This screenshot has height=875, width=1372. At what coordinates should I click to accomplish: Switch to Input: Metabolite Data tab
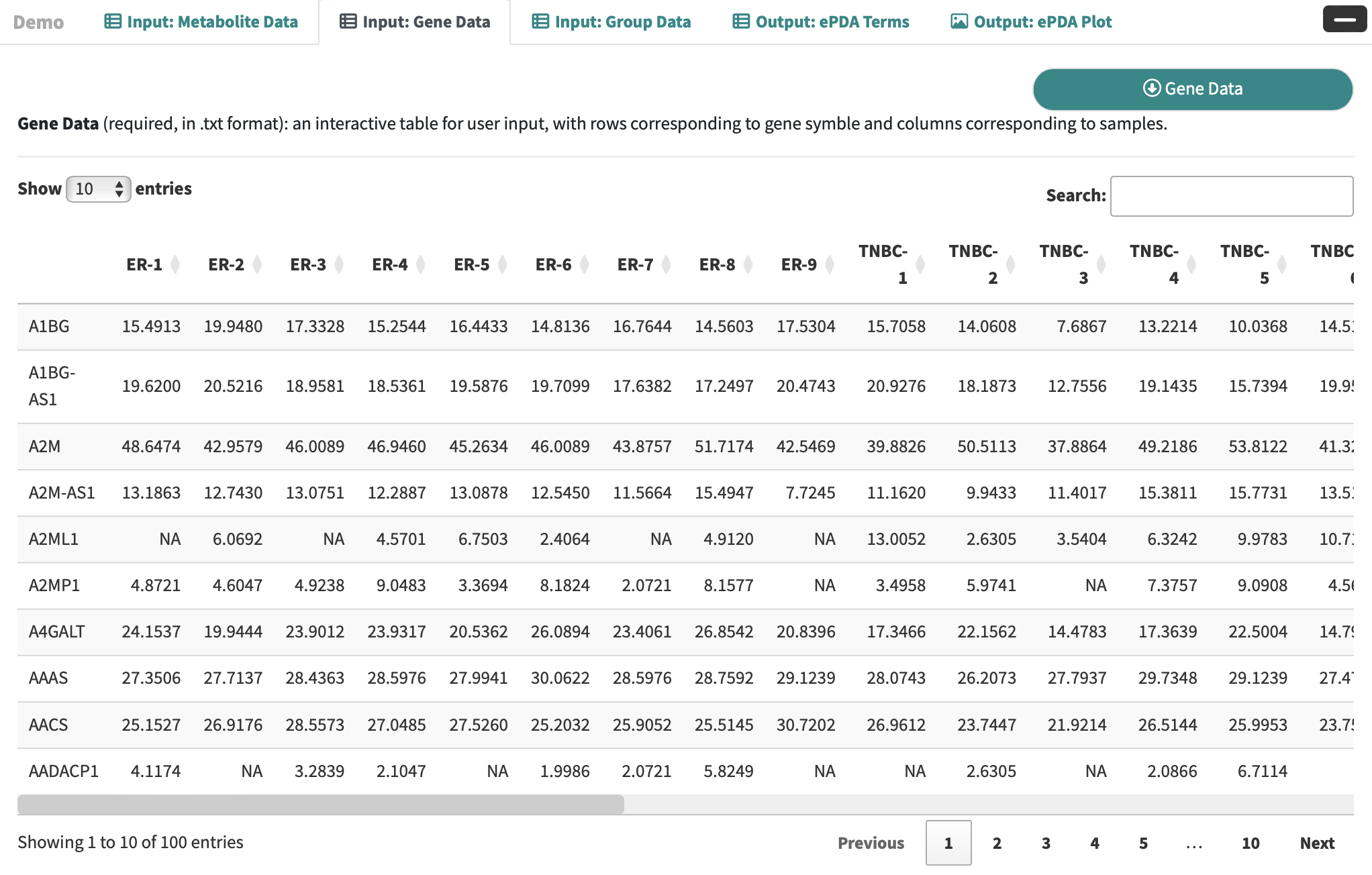[201, 22]
